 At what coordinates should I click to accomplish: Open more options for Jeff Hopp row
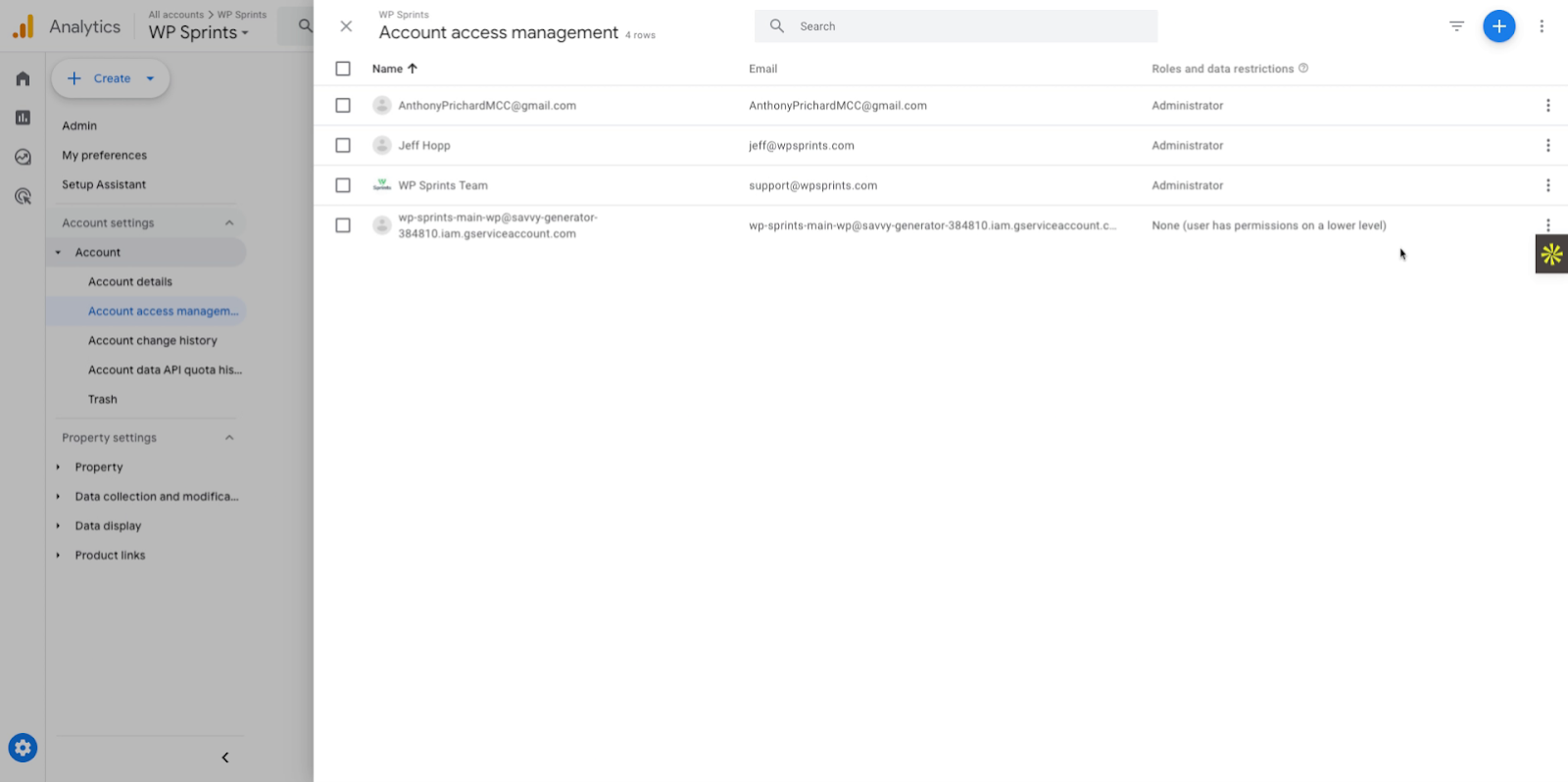click(1547, 146)
